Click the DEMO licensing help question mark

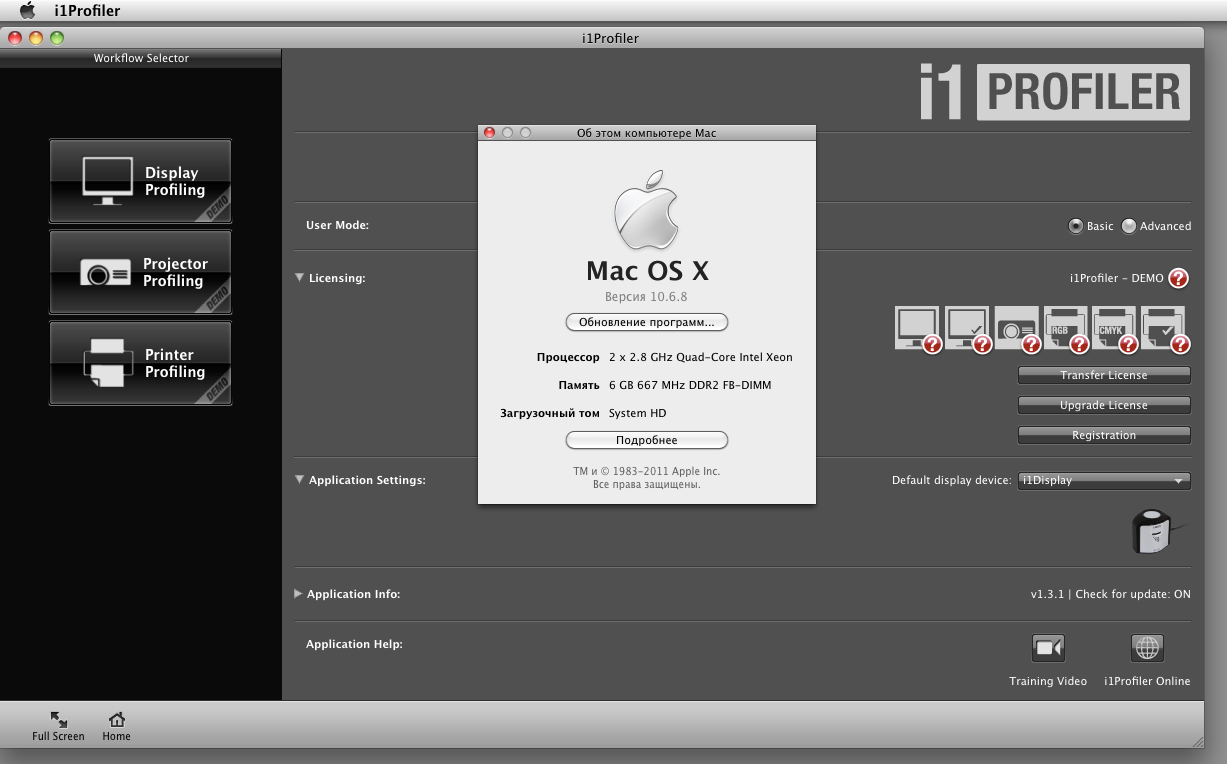[x=1179, y=278]
